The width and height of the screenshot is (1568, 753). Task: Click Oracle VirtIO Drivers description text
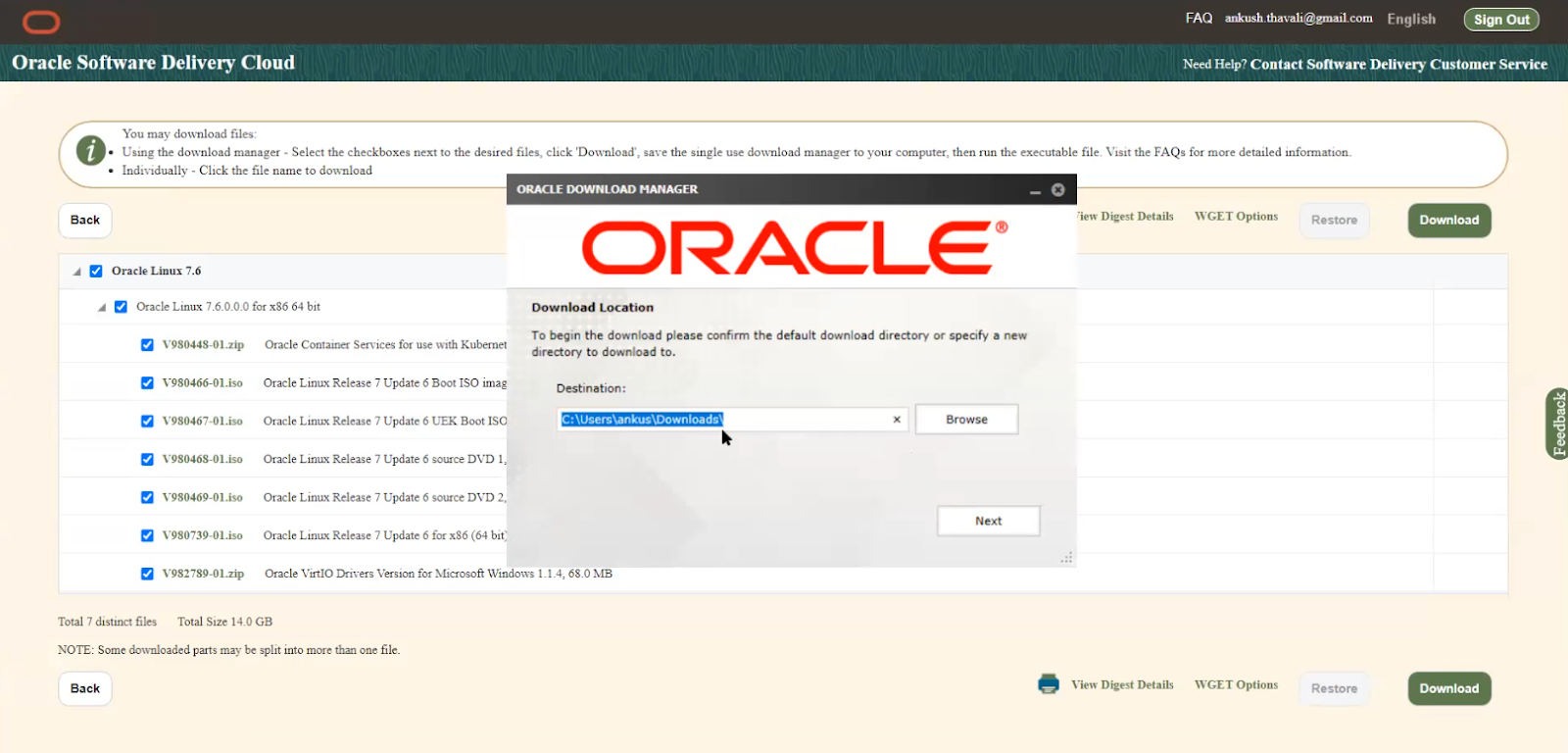pyautogui.click(x=438, y=575)
